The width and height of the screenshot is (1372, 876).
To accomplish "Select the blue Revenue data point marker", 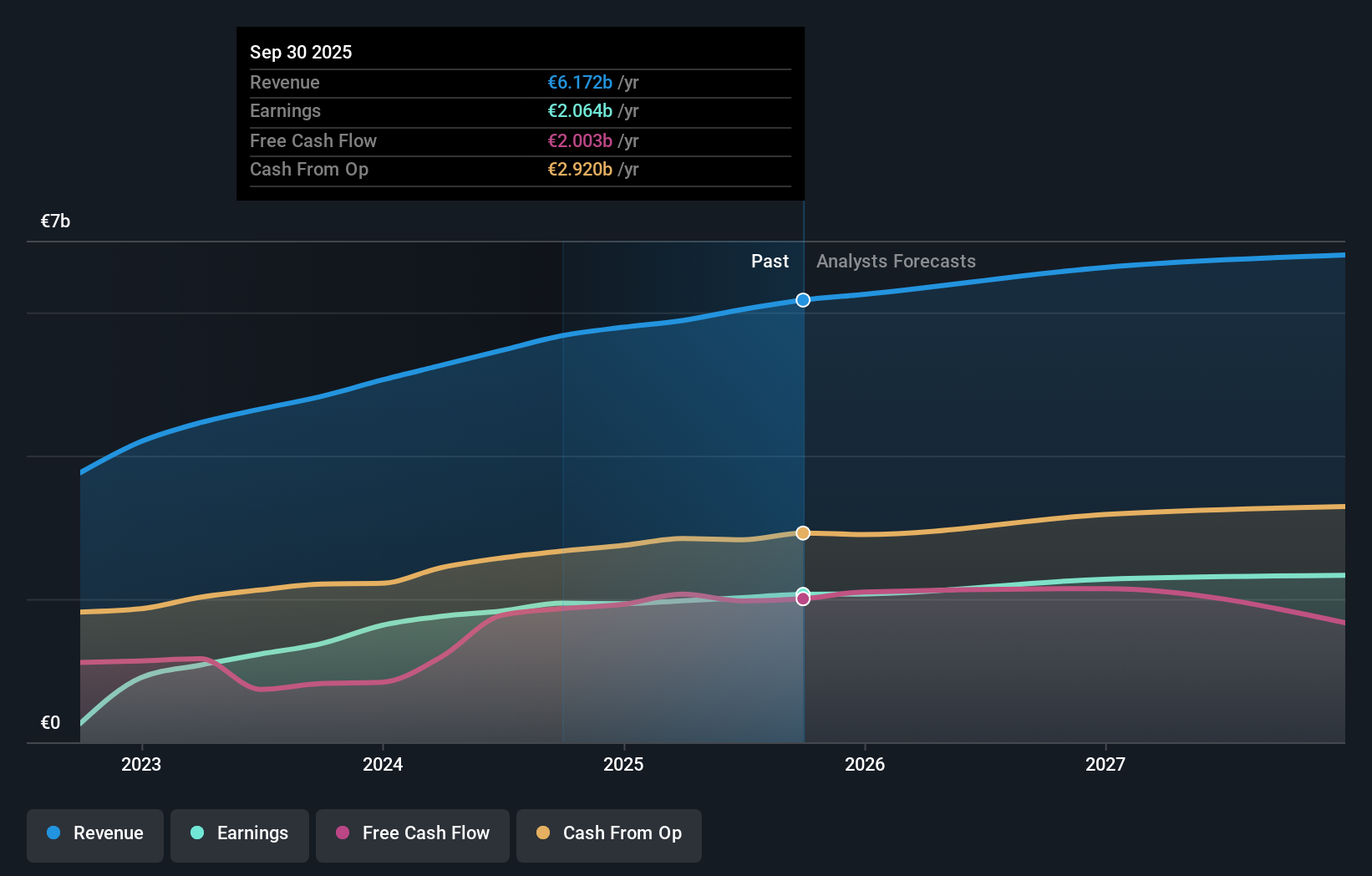I will coord(803,299).
